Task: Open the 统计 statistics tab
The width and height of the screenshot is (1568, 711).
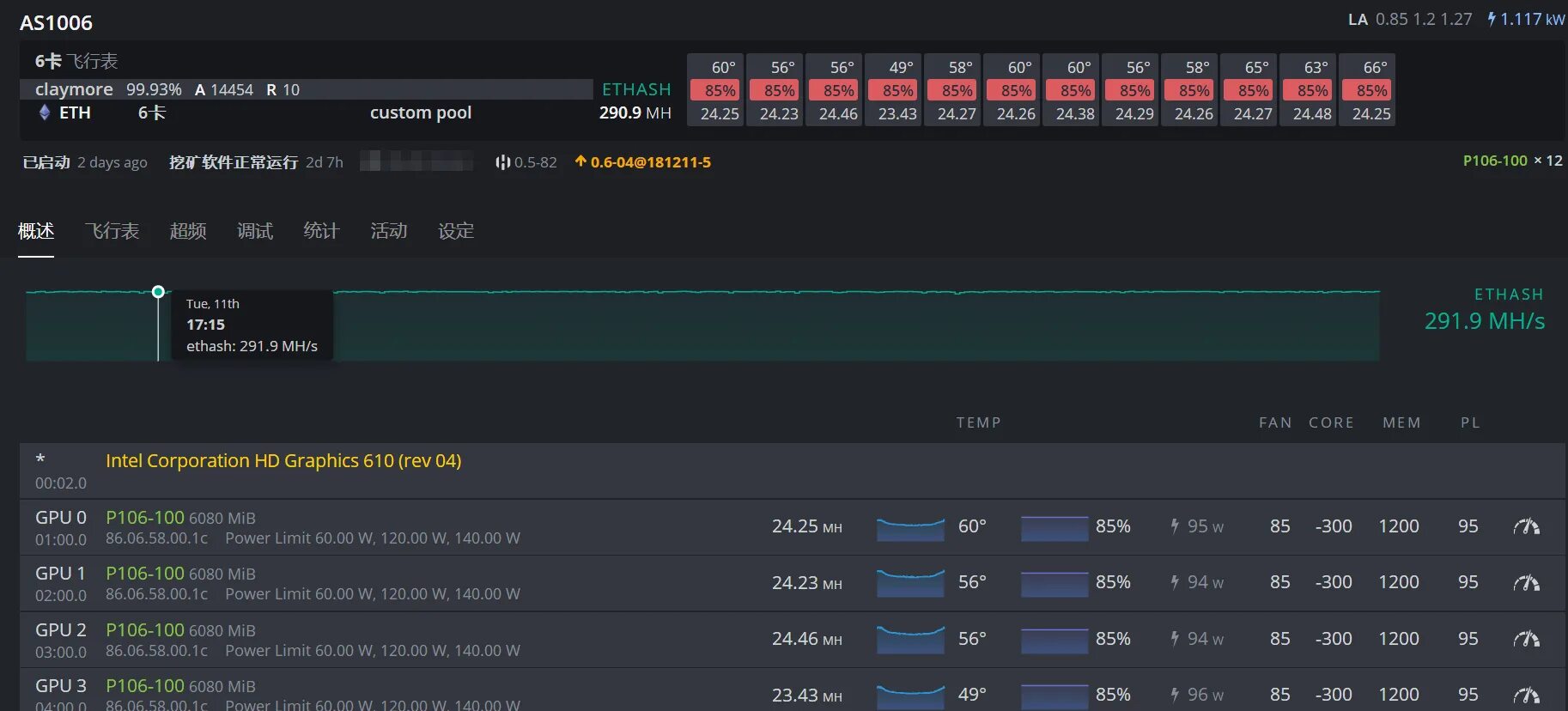Action: (x=321, y=231)
